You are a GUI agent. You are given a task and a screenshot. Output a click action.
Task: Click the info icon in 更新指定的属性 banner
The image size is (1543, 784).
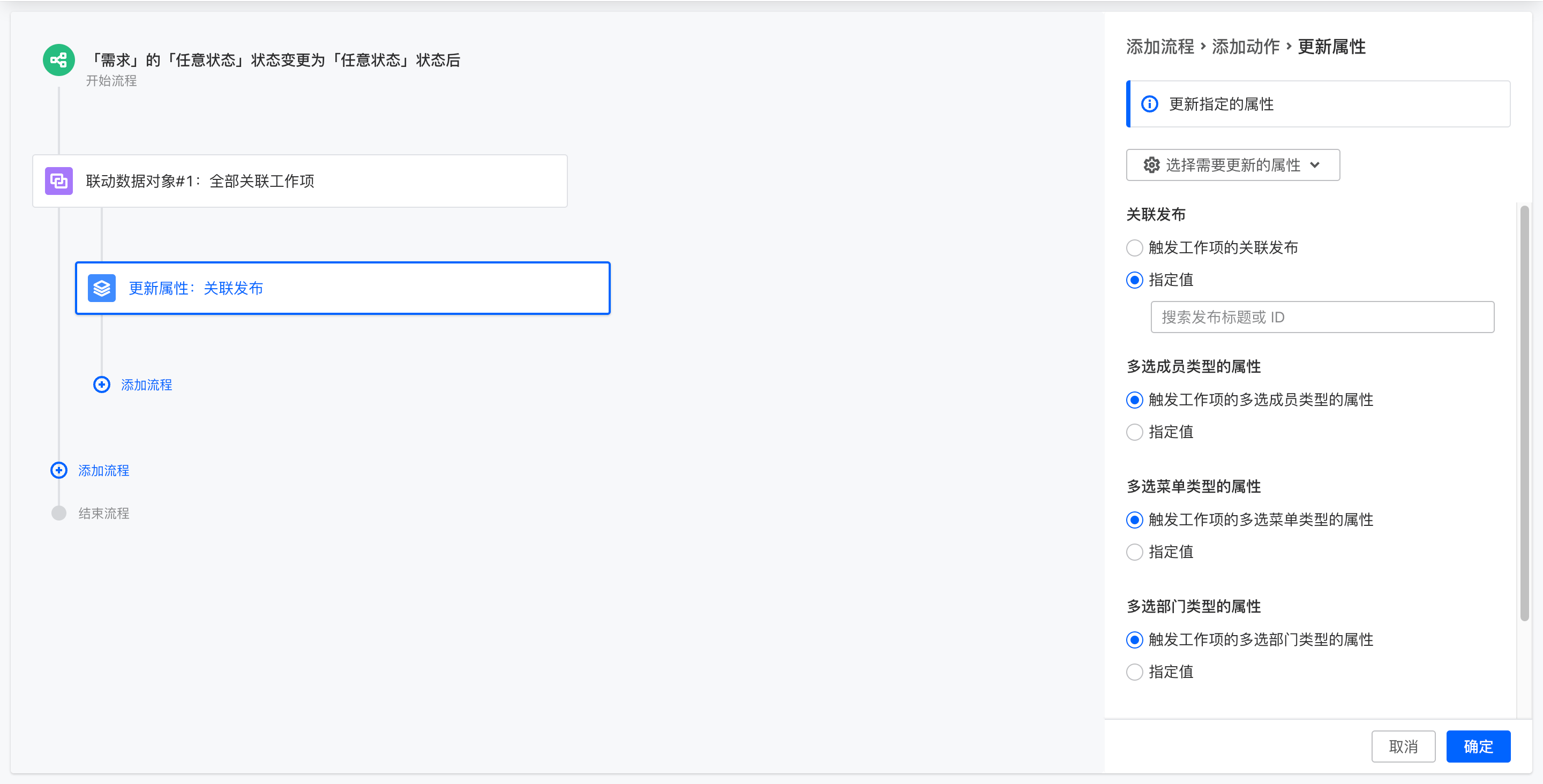click(1149, 104)
